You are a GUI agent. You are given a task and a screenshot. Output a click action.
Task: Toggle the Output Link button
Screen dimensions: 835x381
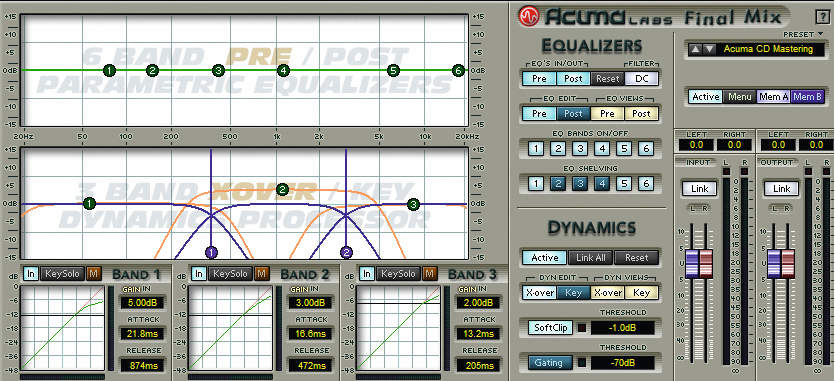[x=782, y=189]
